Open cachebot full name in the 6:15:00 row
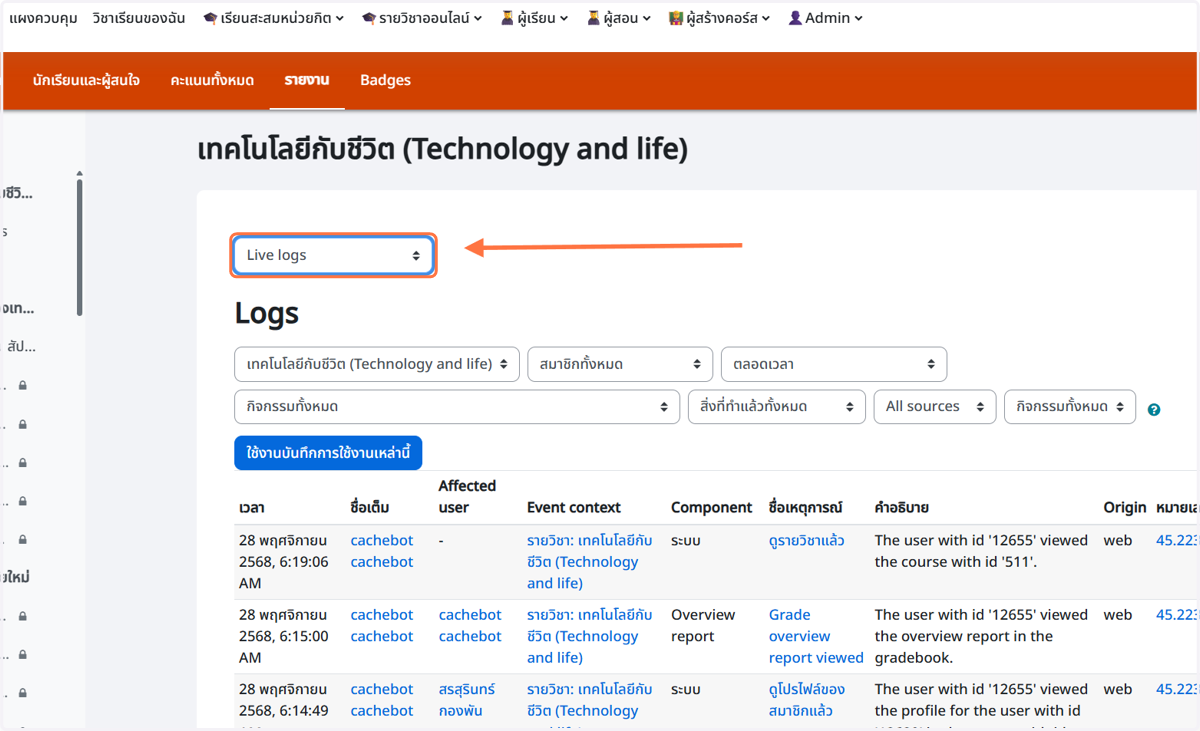The image size is (1200, 731). (382, 625)
